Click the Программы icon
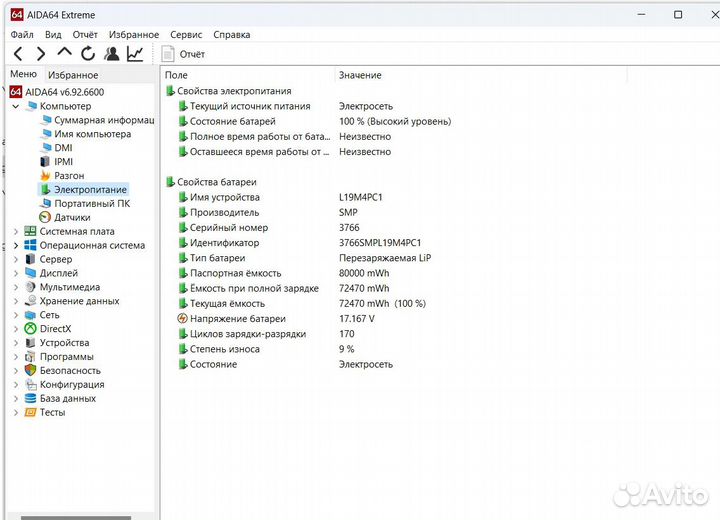Image resolution: width=720 pixels, height=520 pixels. pyautogui.click(x=30, y=356)
